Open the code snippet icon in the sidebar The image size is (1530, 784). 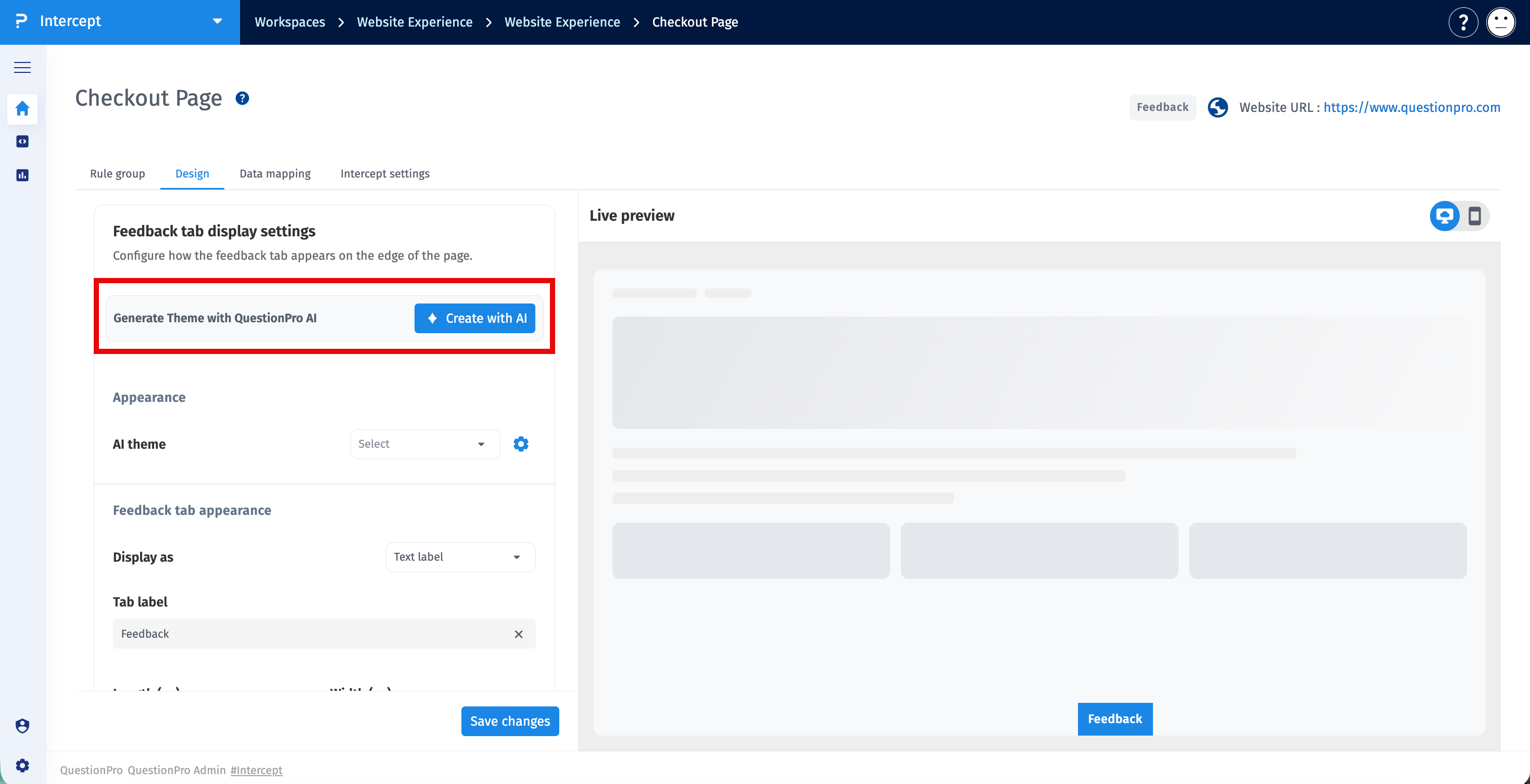[x=22, y=142]
